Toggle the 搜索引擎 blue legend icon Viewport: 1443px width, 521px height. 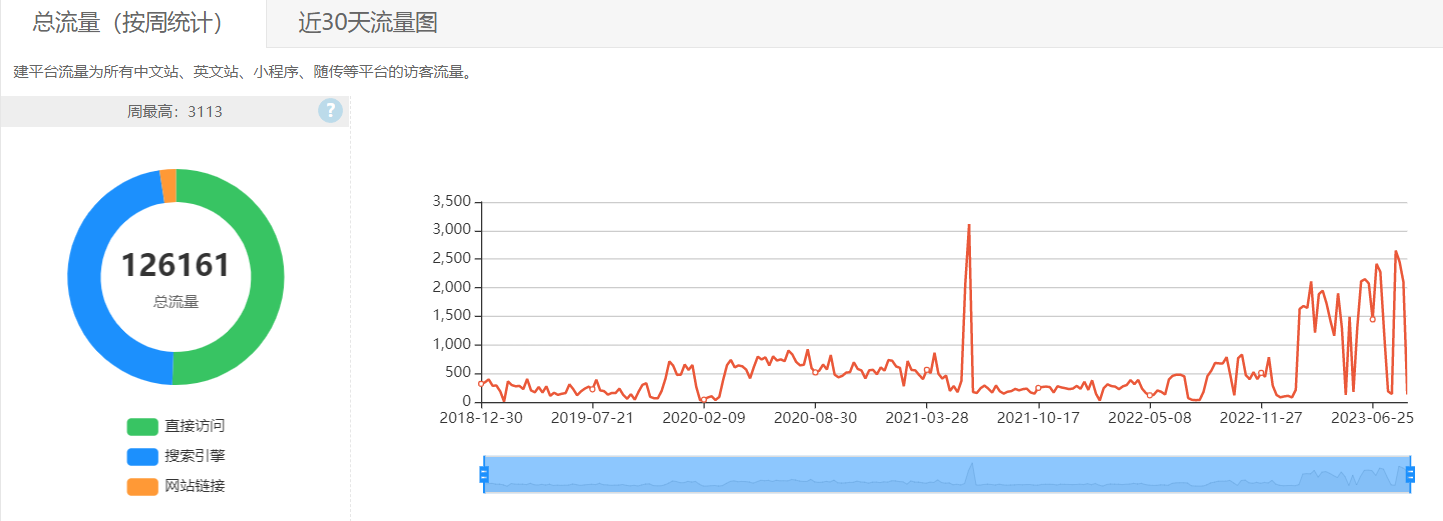tap(142, 457)
